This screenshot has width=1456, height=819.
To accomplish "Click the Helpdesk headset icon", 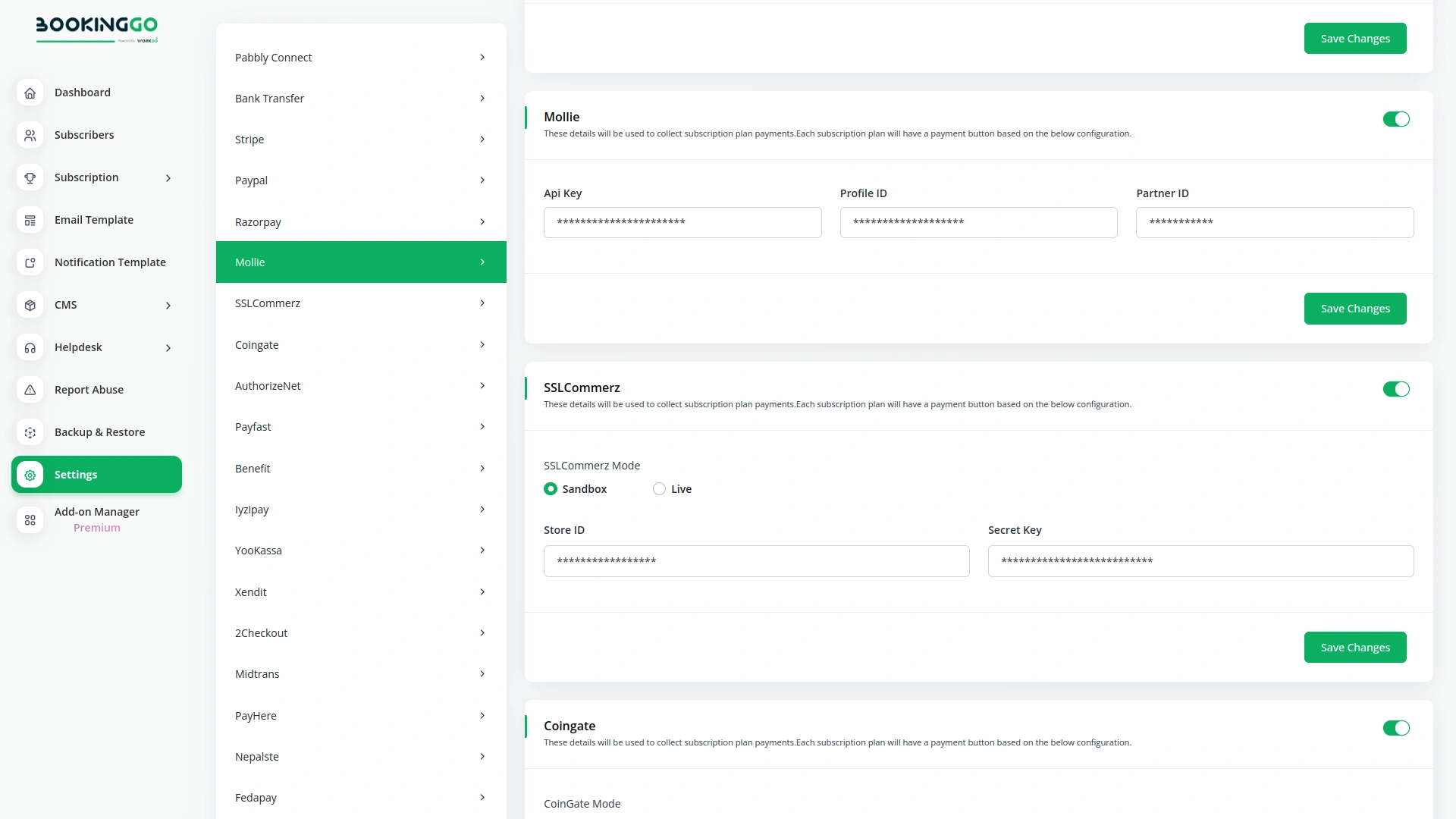I will click(x=30, y=347).
